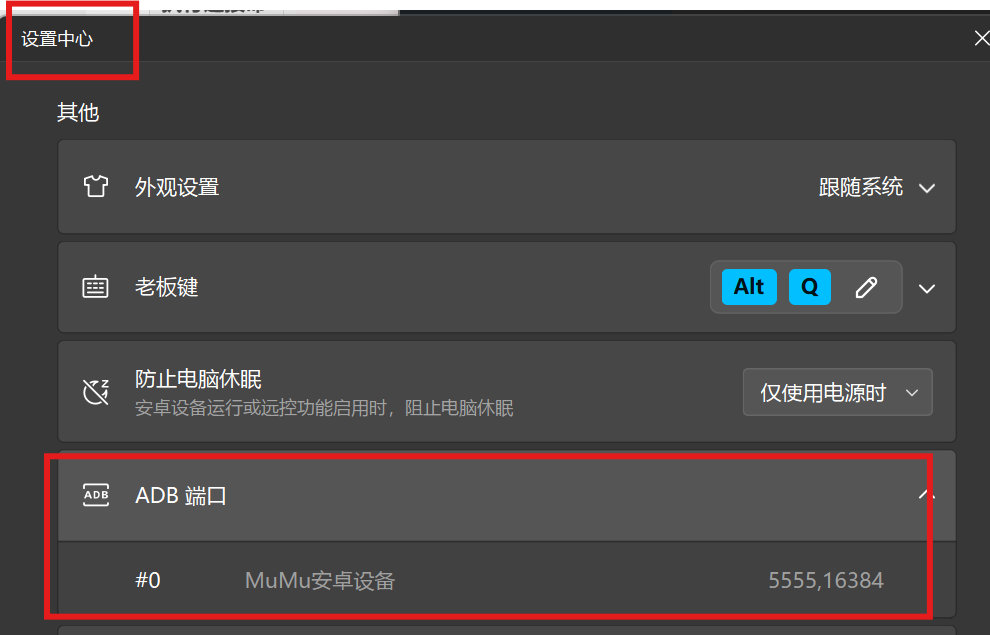This screenshot has width=990, height=635.
Task: Click the ADB icon beside ADB 端口
Action: 96,495
